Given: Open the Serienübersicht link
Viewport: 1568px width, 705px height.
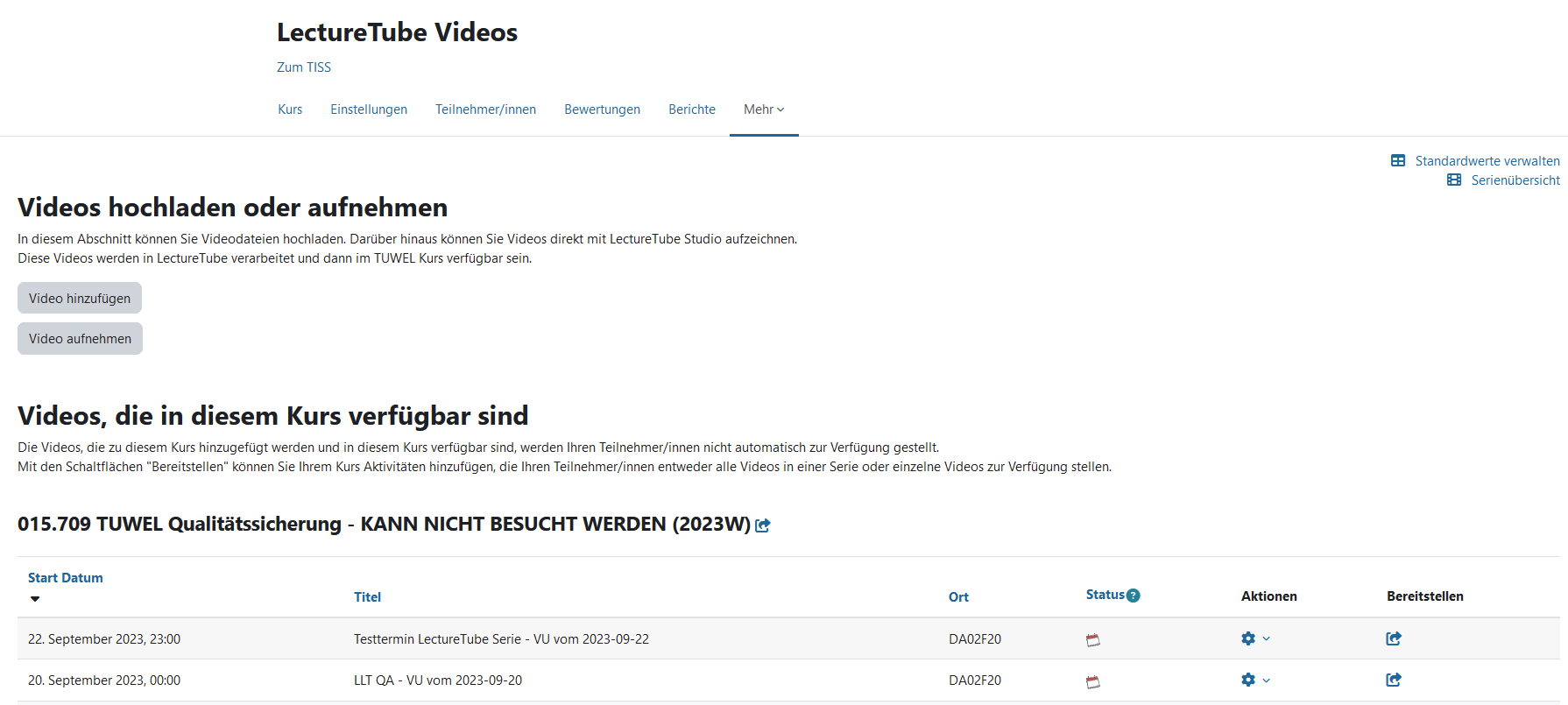Looking at the screenshot, I should [1515, 180].
